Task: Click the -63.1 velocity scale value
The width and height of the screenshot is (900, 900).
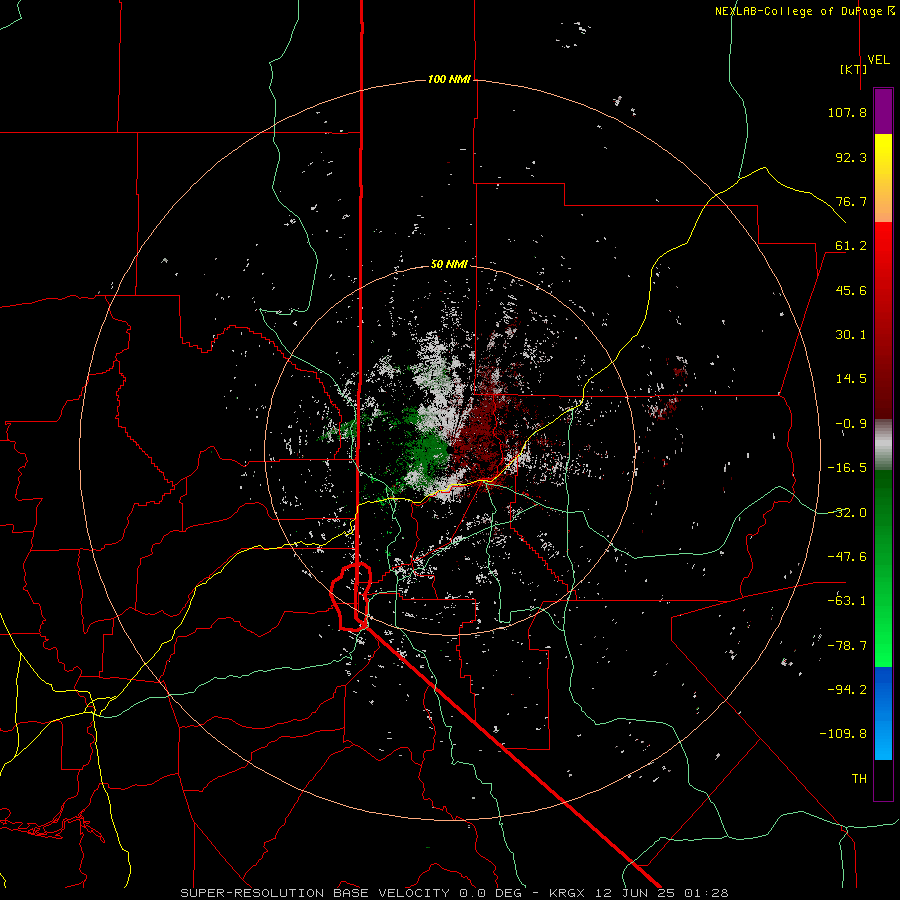Action: coord(847,601)
